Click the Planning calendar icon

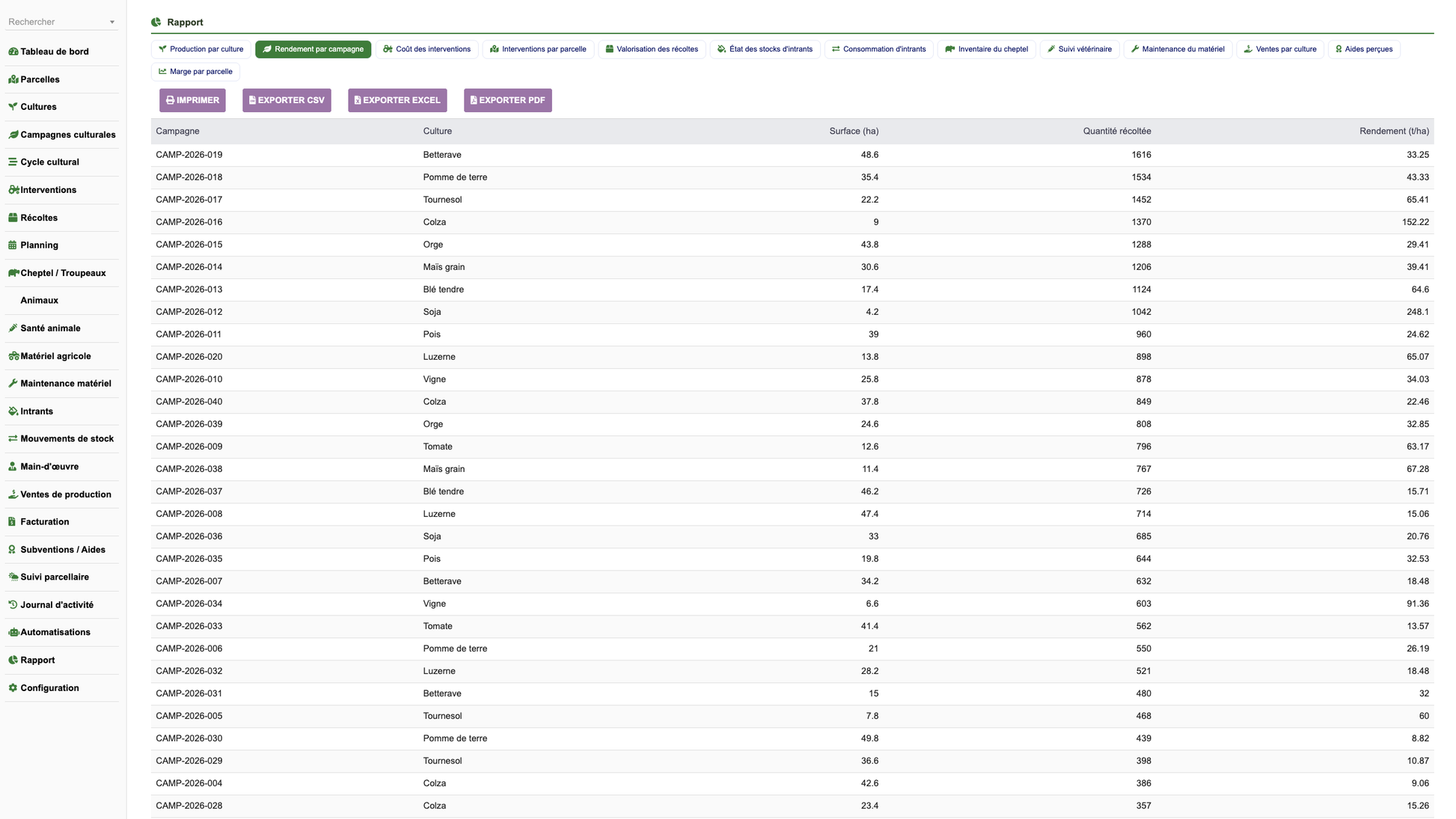[13, 245]
